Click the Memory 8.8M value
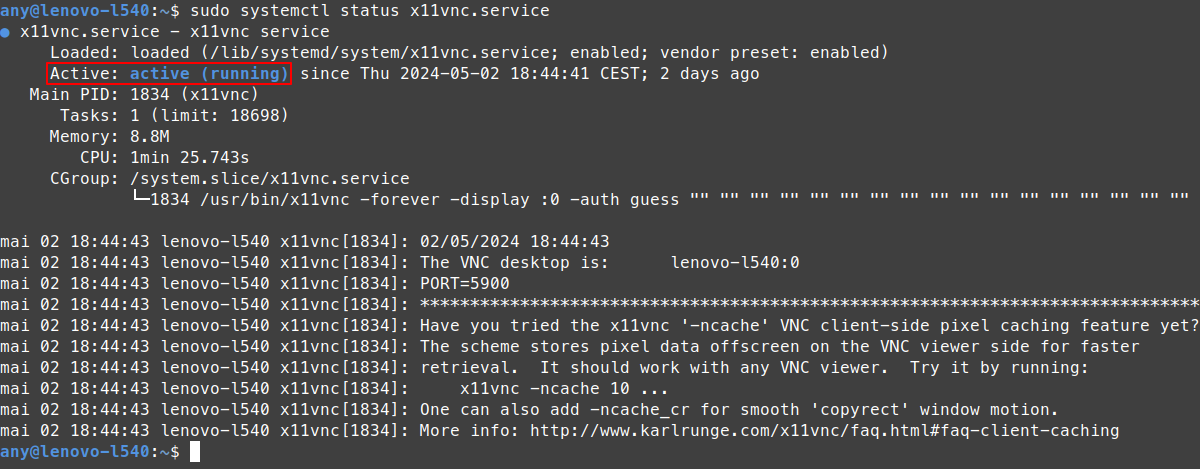 pyautogui.click(x=150, y=137)
